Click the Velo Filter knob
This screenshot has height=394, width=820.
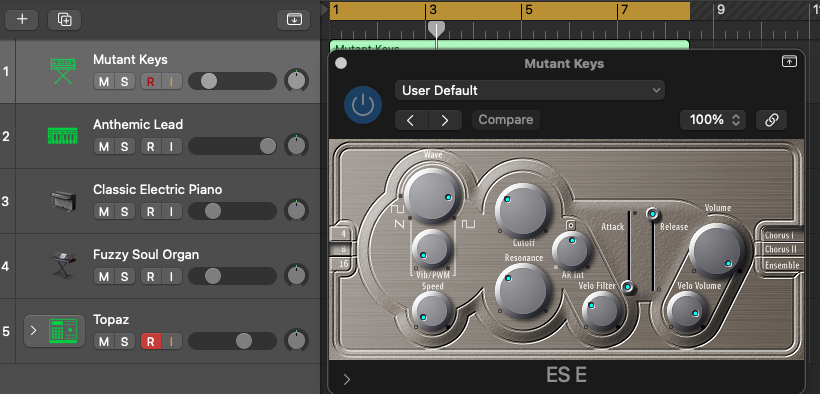[602, 311]
